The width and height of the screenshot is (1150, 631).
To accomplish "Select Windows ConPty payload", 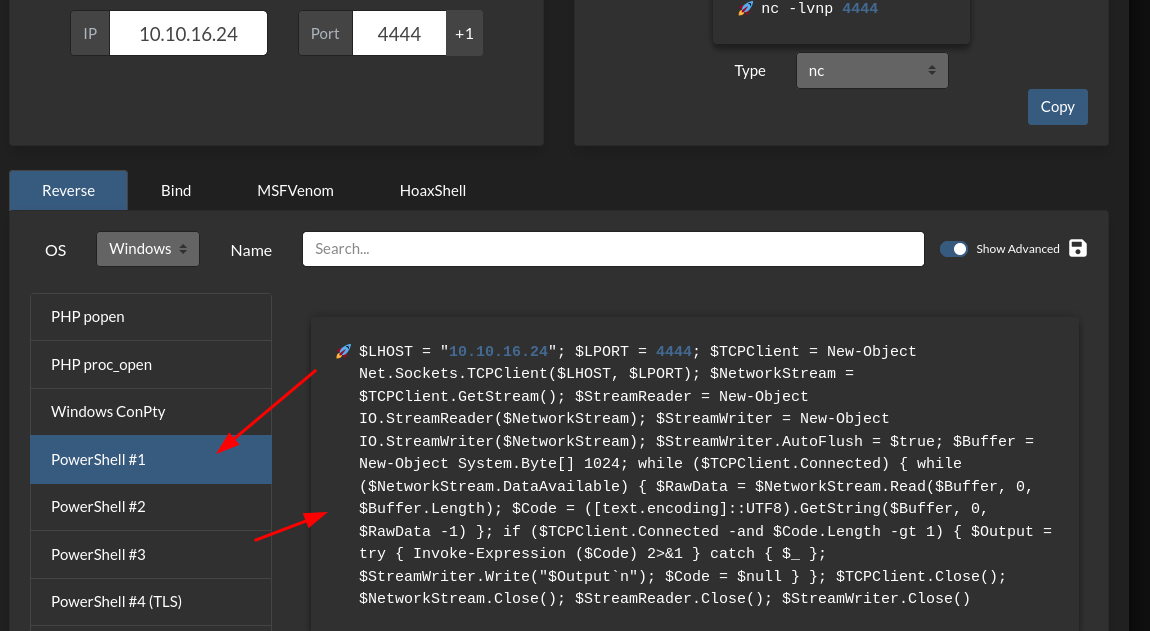I will coord(151,412).
